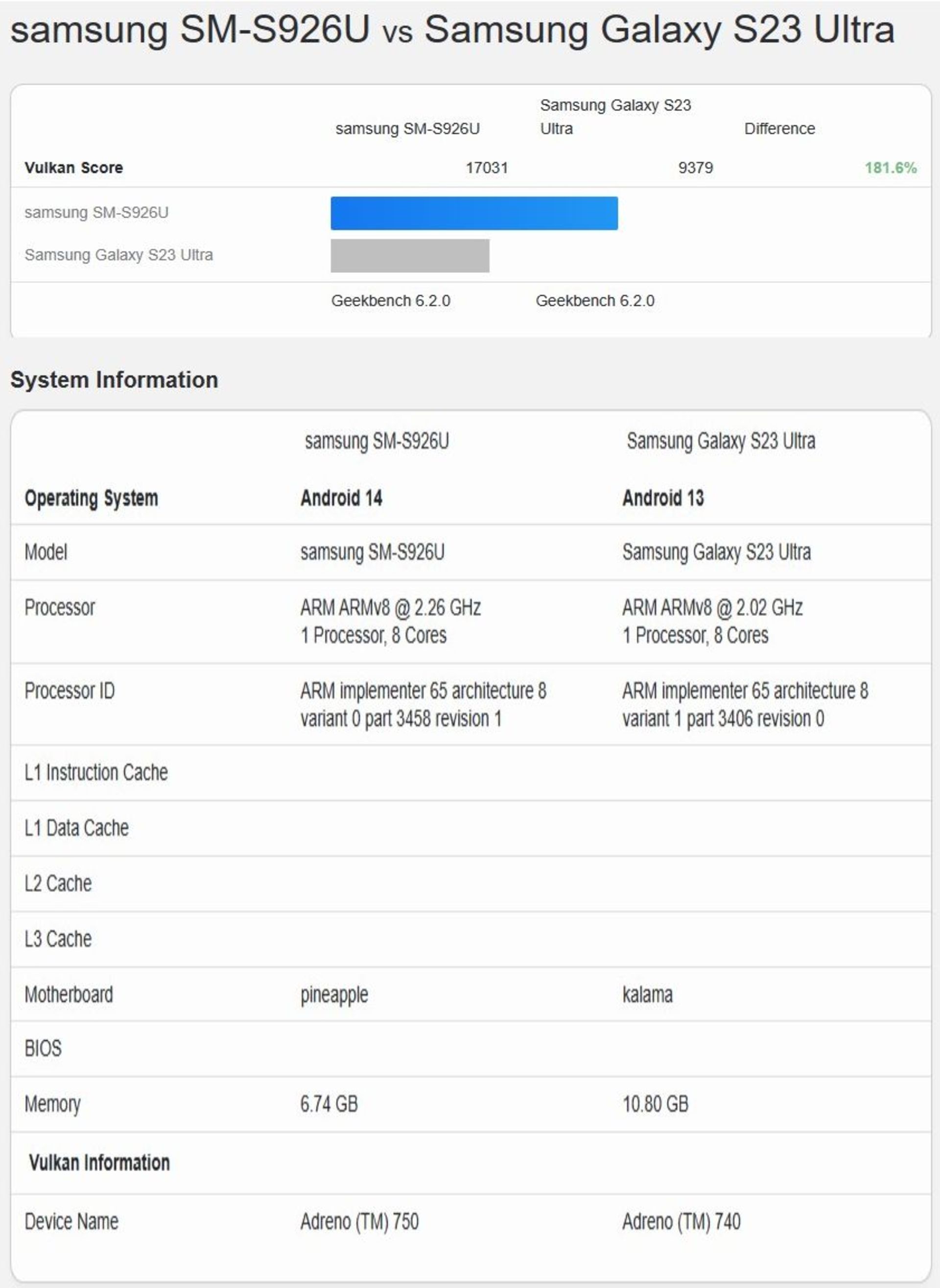
Task: Click the 'Memory' row label
Action: [x=52, y=1105]
